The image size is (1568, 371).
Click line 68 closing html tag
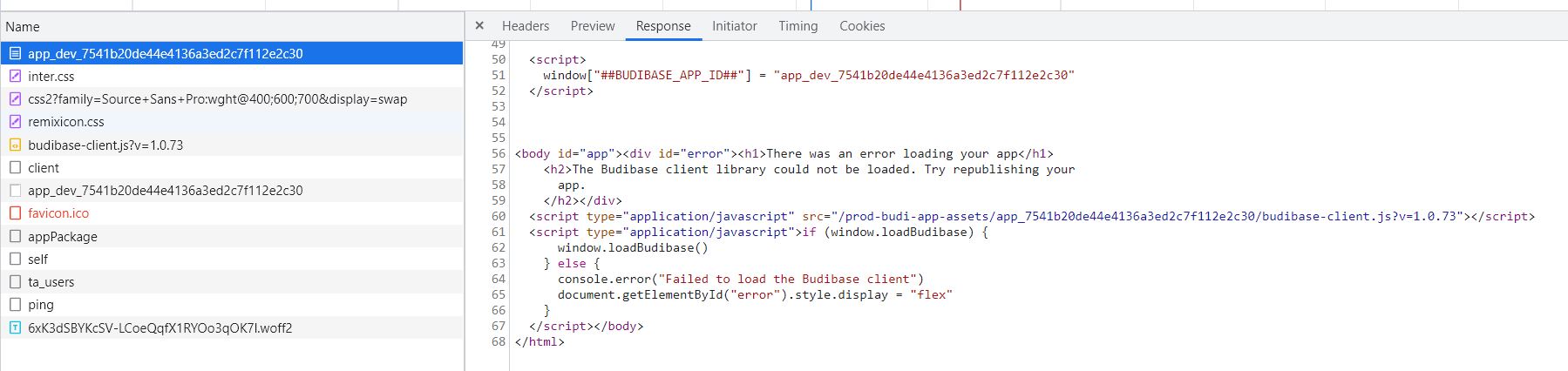(x=540, y=341)
